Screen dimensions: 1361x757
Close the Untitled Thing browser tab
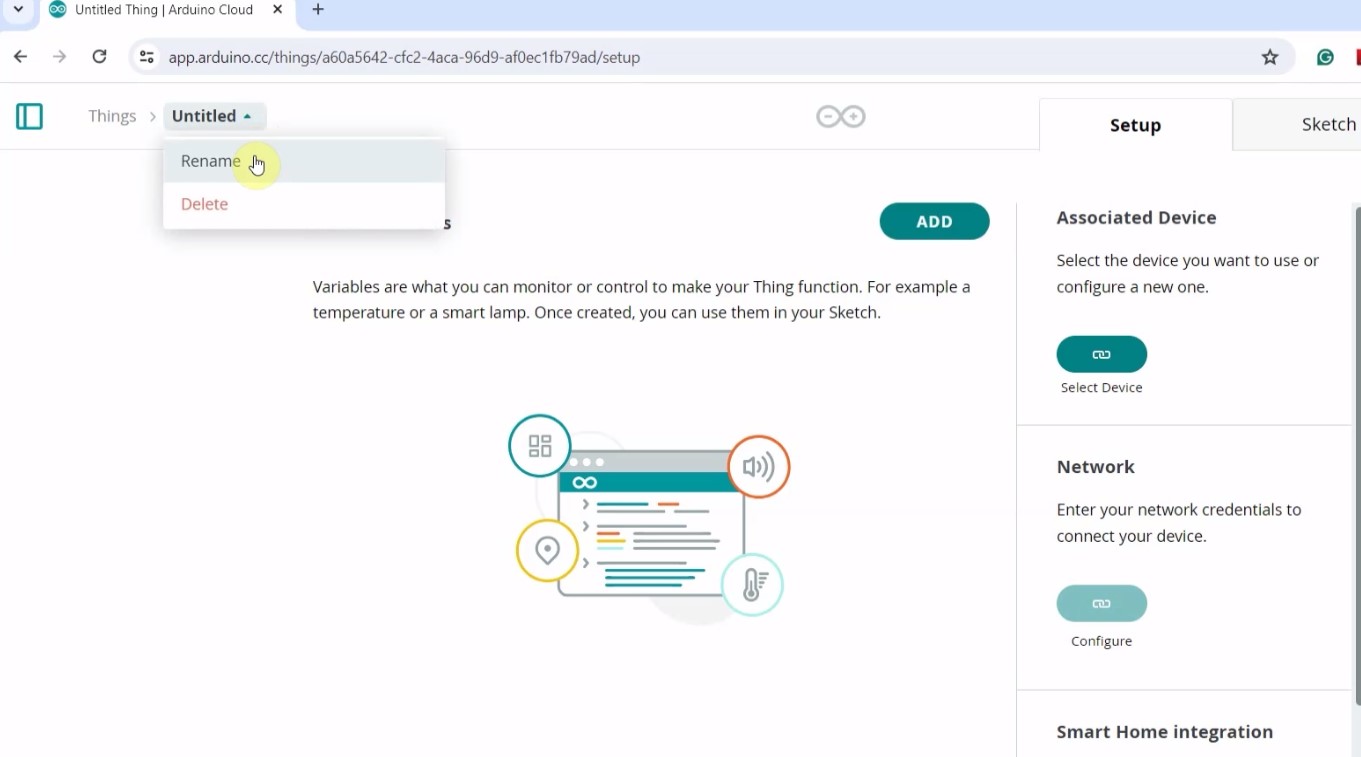coord(278,10)
